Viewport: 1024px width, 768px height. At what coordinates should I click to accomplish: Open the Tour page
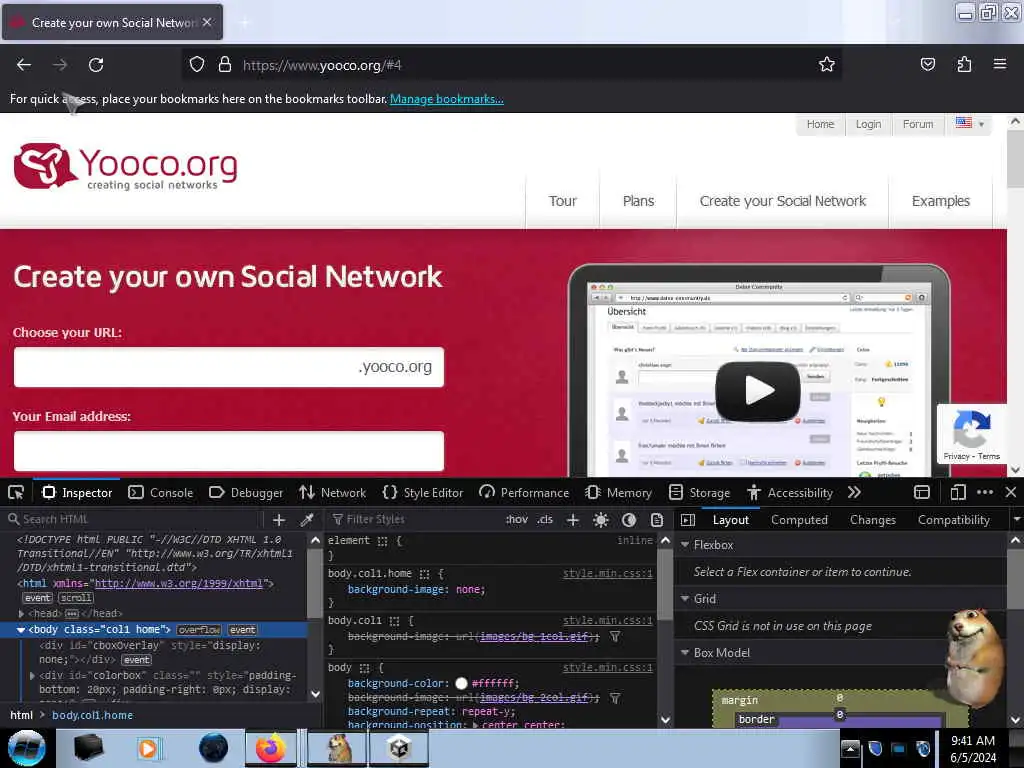[563, 201]
